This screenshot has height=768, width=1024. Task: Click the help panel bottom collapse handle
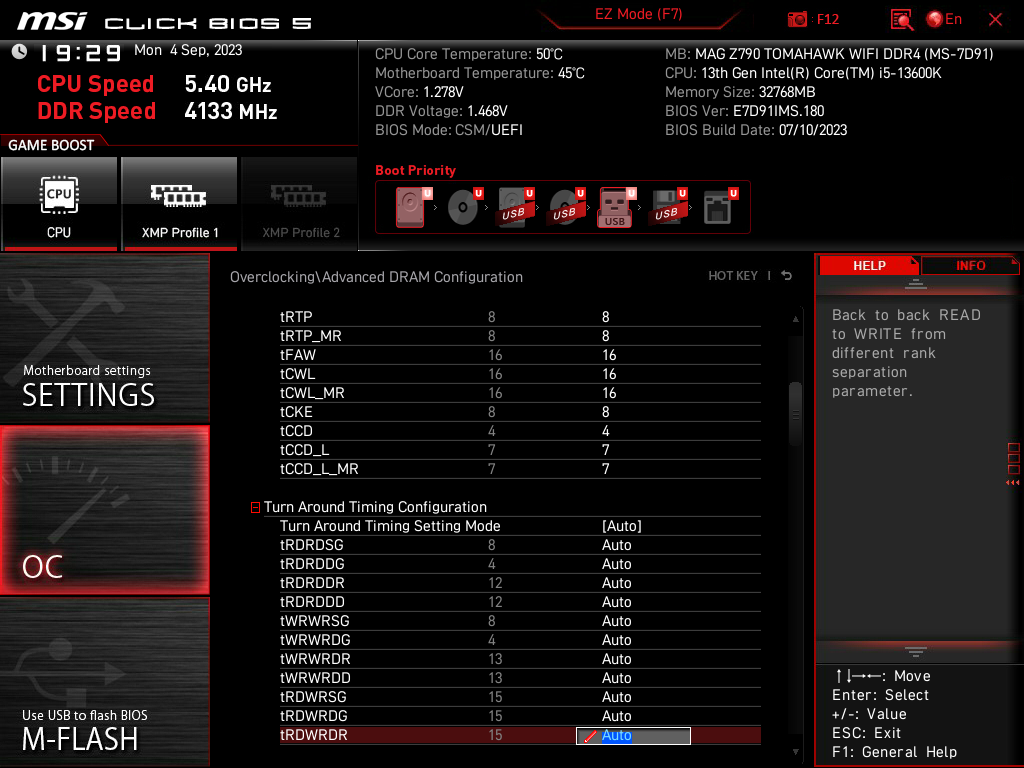point(916,652)
